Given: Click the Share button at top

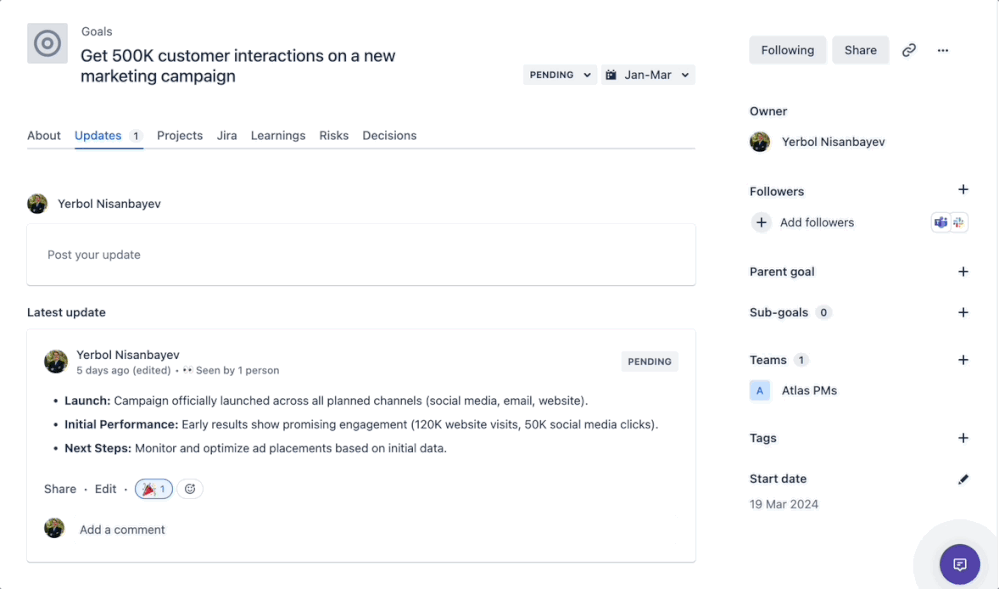Looking at the screenshot, I should tap(860, 50).
